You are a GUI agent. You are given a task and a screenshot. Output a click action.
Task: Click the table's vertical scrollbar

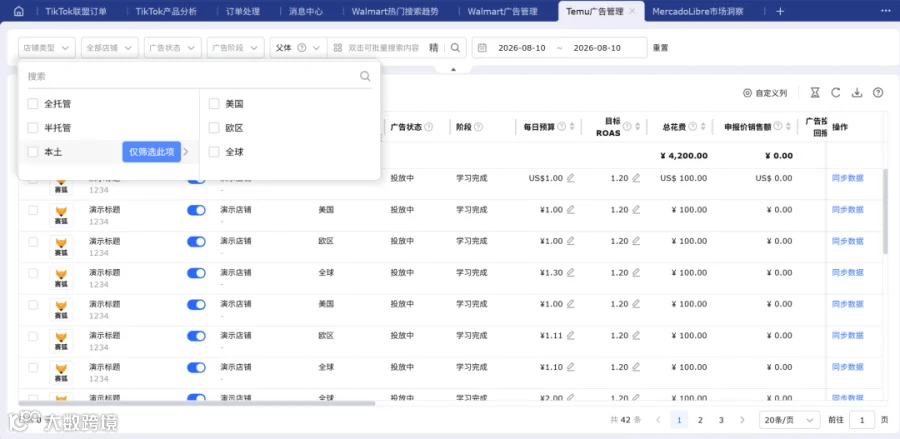coord(885,211)
